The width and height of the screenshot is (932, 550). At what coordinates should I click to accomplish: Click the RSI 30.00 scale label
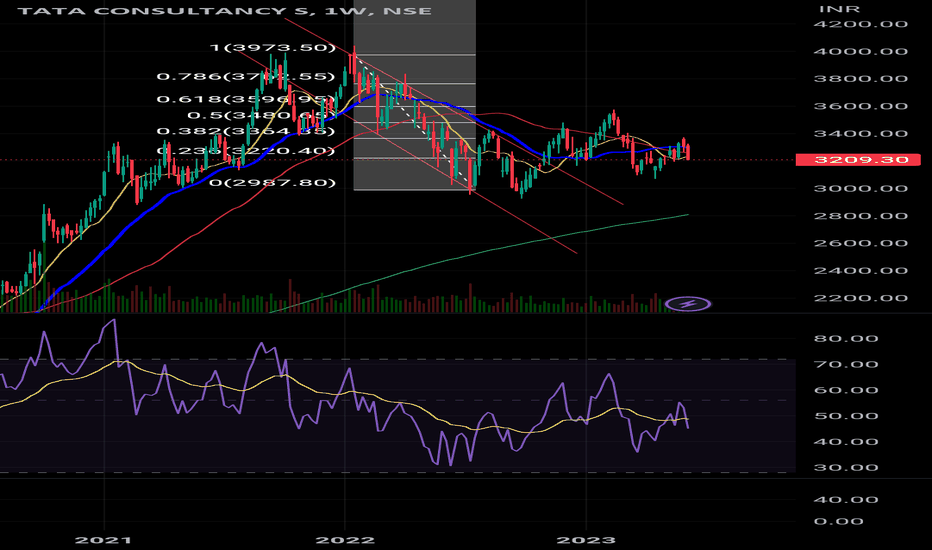tap(846, 467)
